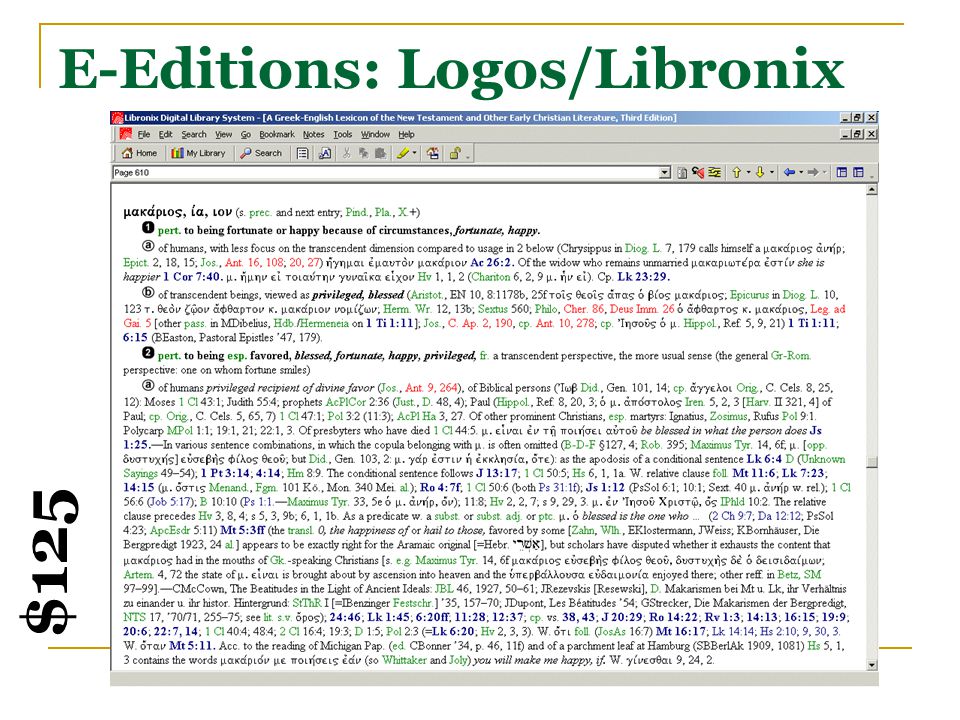Open the File menu
The height and width of the screenshot is (720, 960).
click(x=144, y=135)
